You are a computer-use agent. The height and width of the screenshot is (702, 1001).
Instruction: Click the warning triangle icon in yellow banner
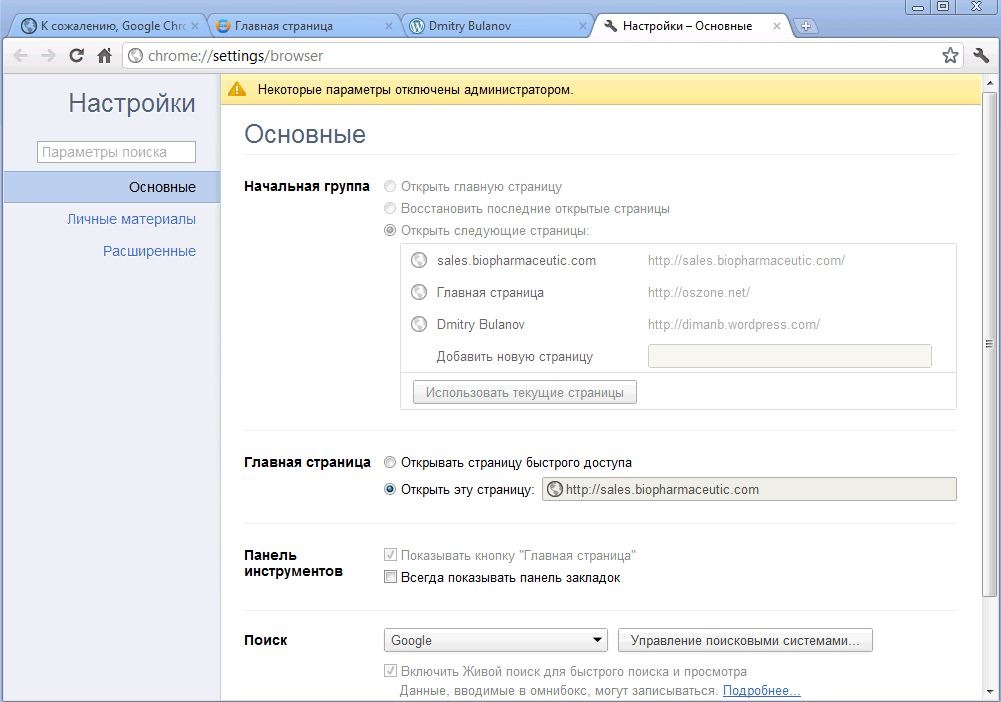[237, 89]
